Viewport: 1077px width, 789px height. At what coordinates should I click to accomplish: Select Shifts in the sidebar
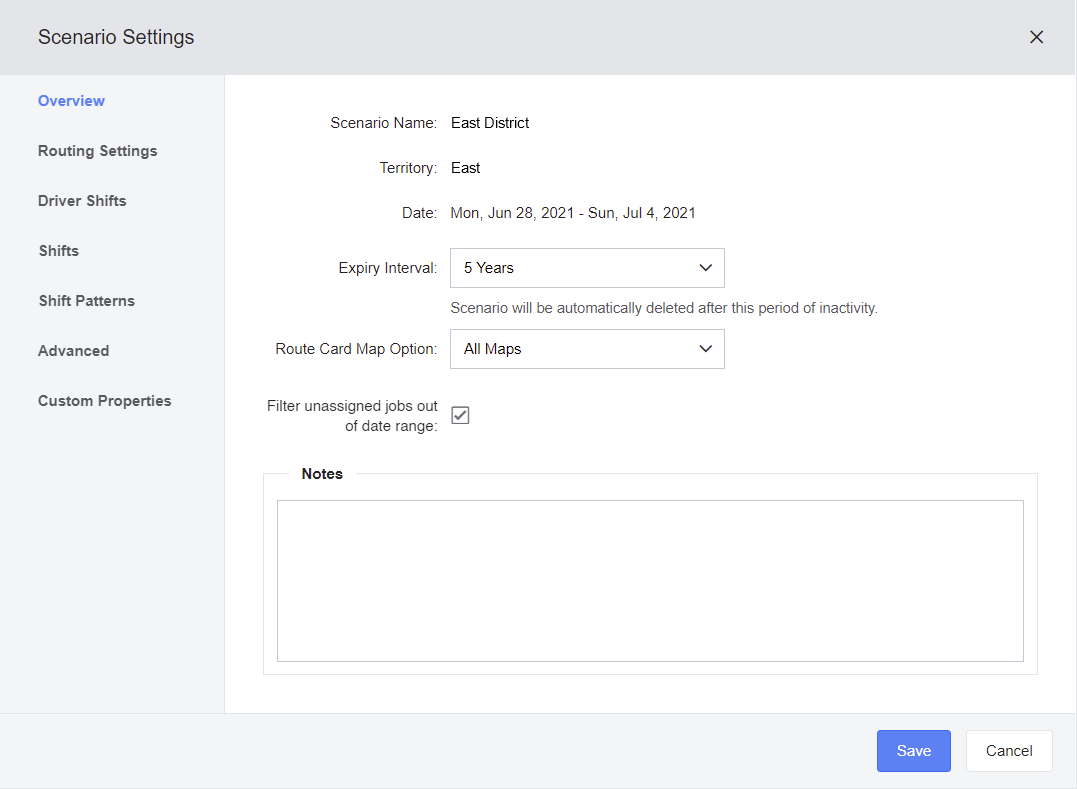pyautogui.click(x=59, y=251)
